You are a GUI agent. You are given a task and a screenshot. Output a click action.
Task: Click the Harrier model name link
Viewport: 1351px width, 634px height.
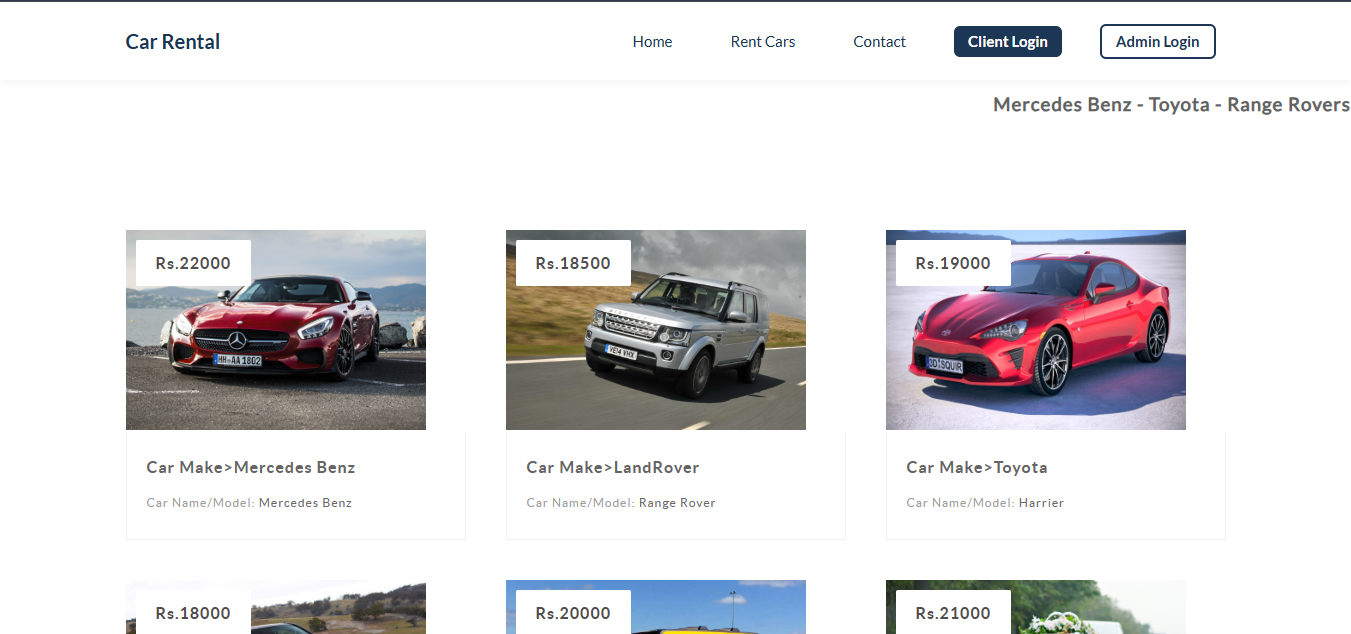point(1041,503)
